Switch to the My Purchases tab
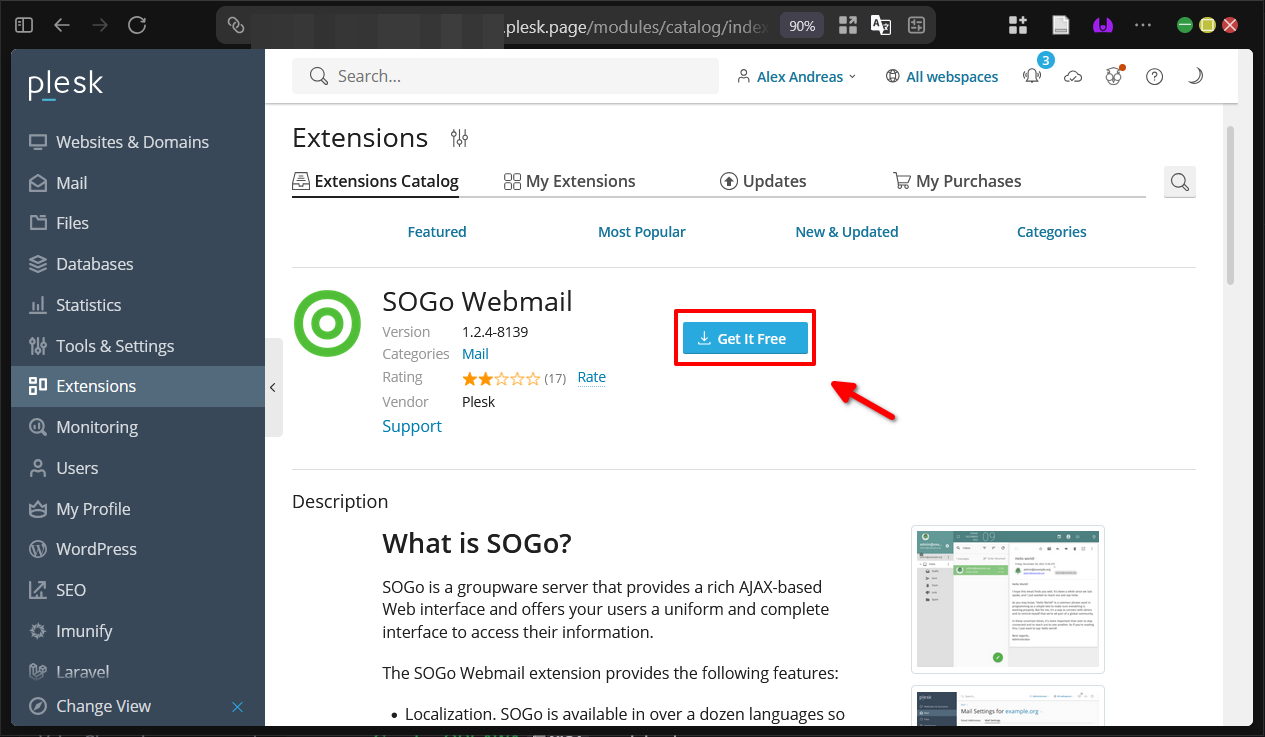Screen dimensions: 1265x737 957,181
